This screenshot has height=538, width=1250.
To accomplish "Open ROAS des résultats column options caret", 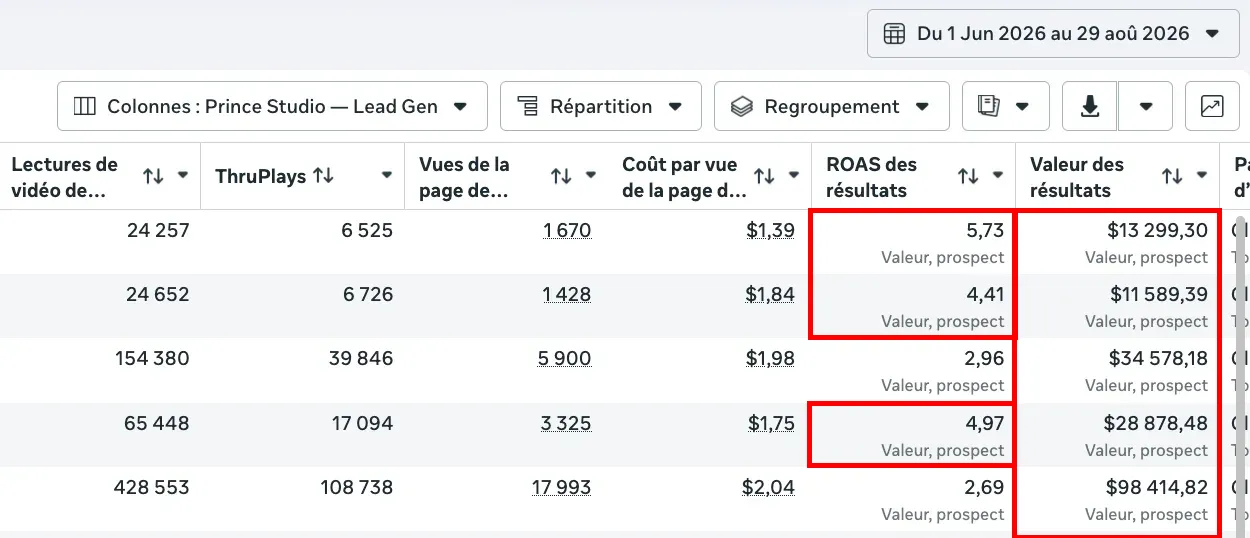I will tap(998, 176).
